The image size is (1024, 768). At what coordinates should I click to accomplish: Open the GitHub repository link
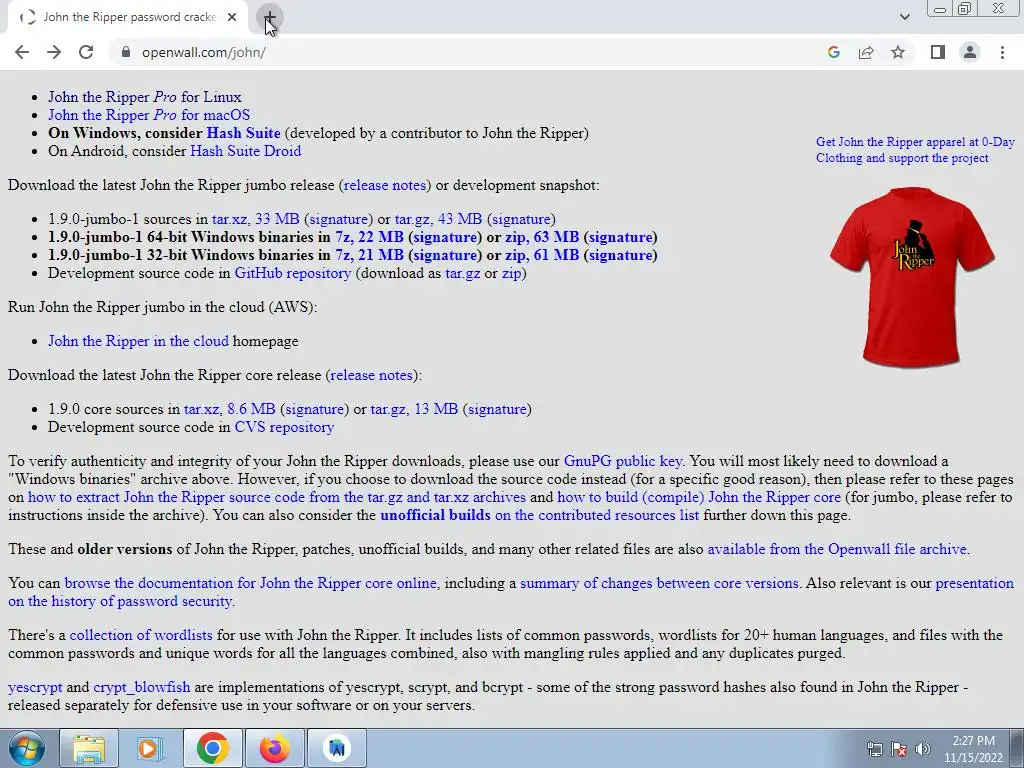click(293, 274)
